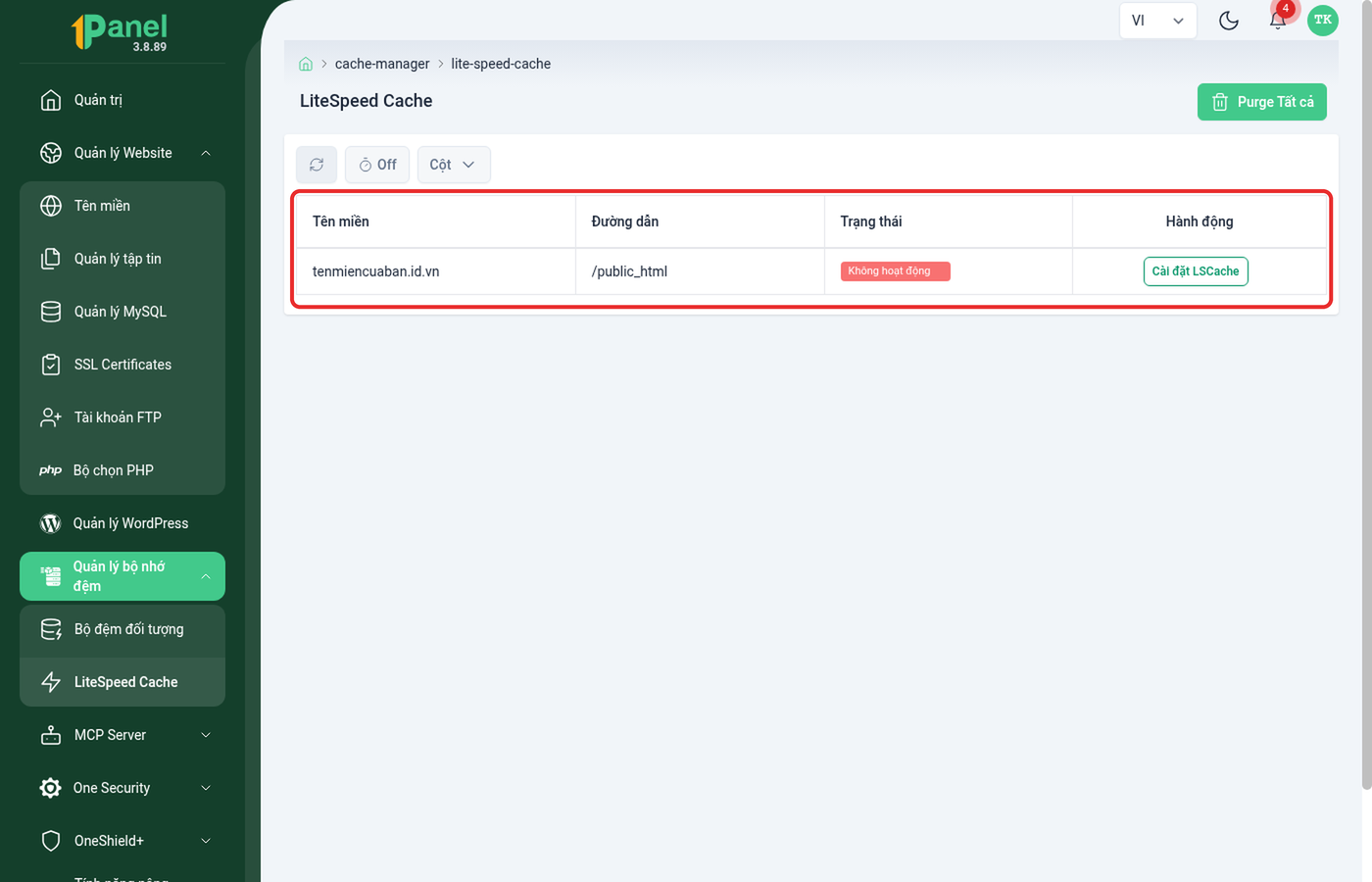Click the WordPress logo icon
Viewport: 1372px width, 882px height.
[50, 523]
